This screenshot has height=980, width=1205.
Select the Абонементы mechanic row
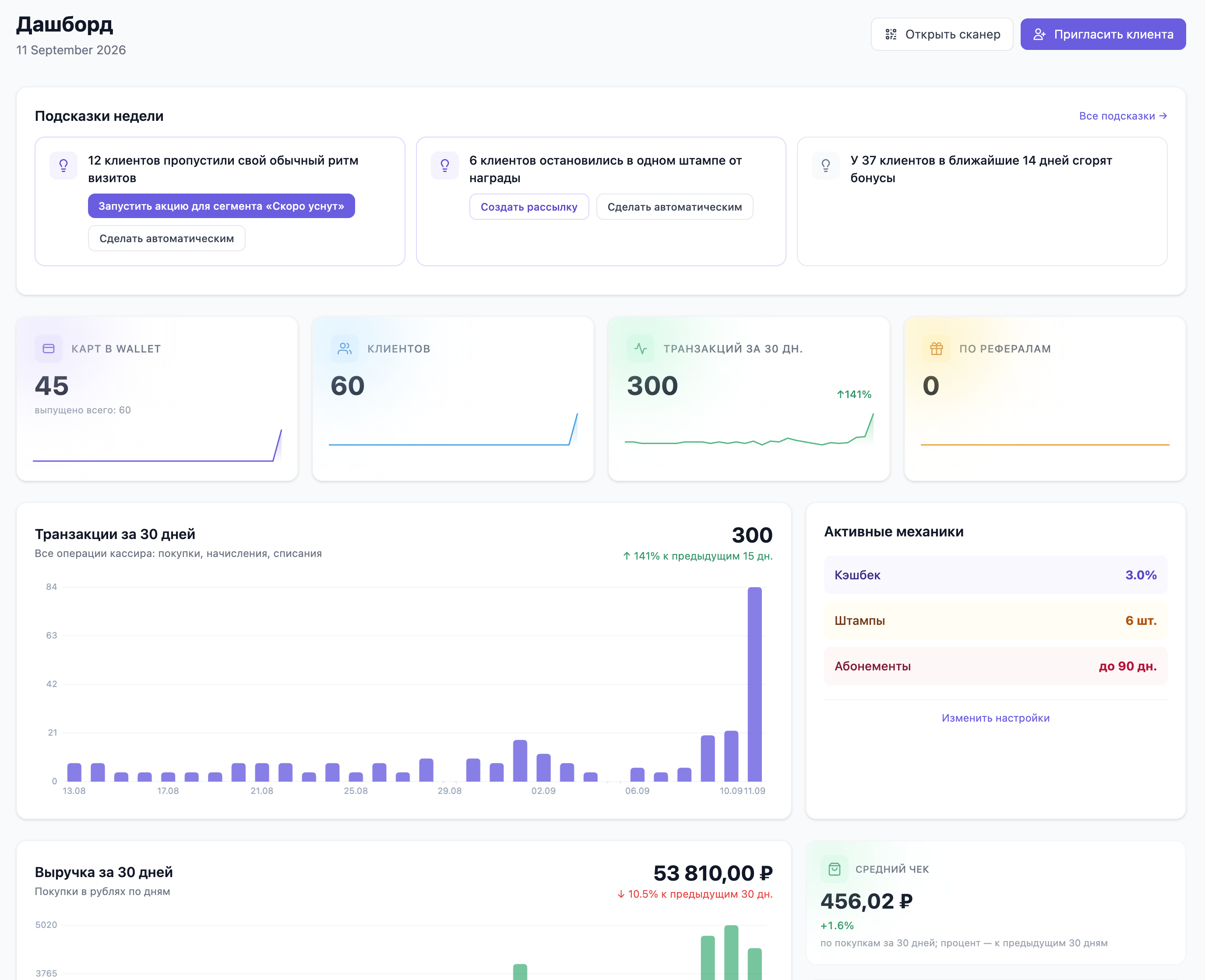tap(996, 666)
